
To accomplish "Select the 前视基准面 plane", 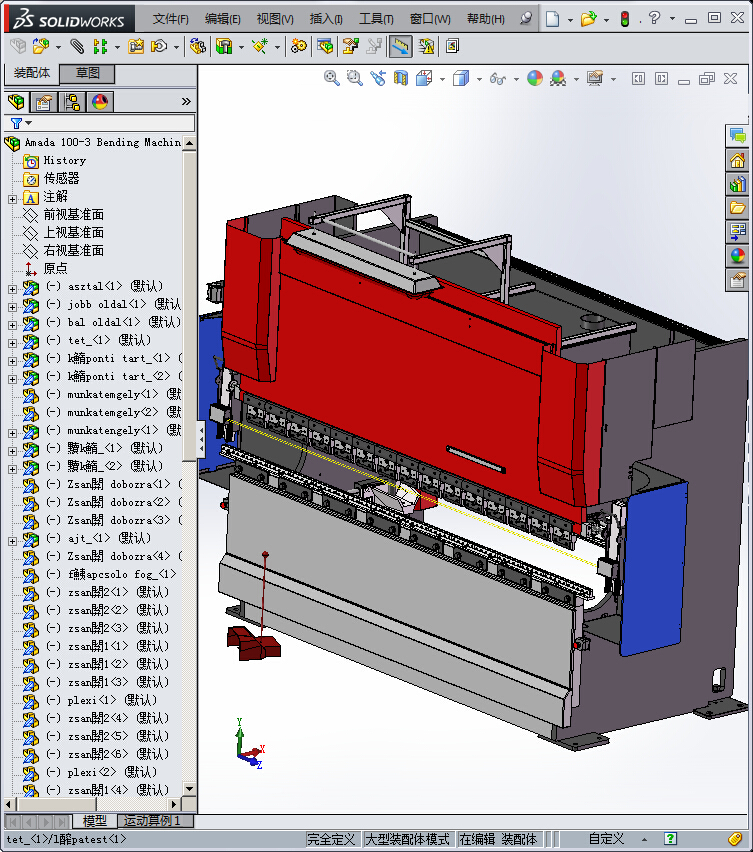I will [x=73, y=215].
